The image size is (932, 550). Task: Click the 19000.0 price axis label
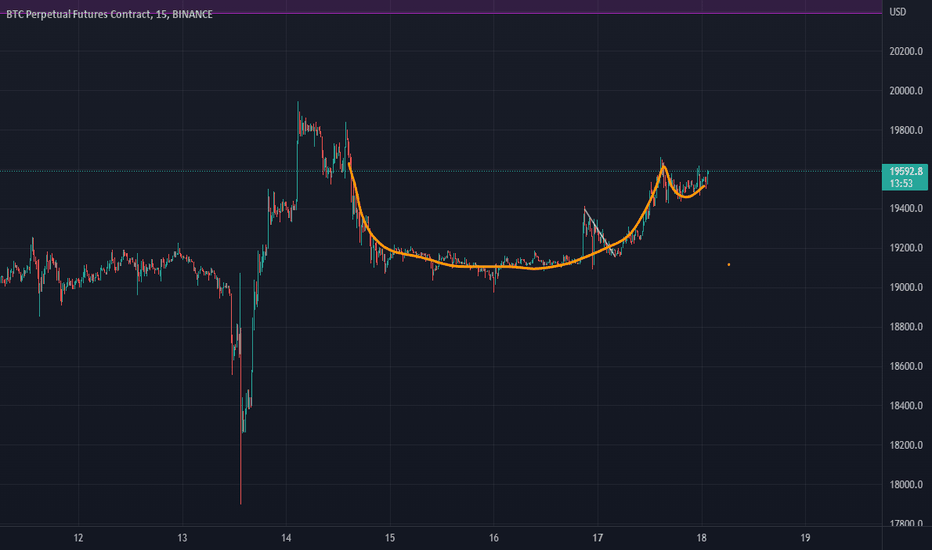click(906, 288)
